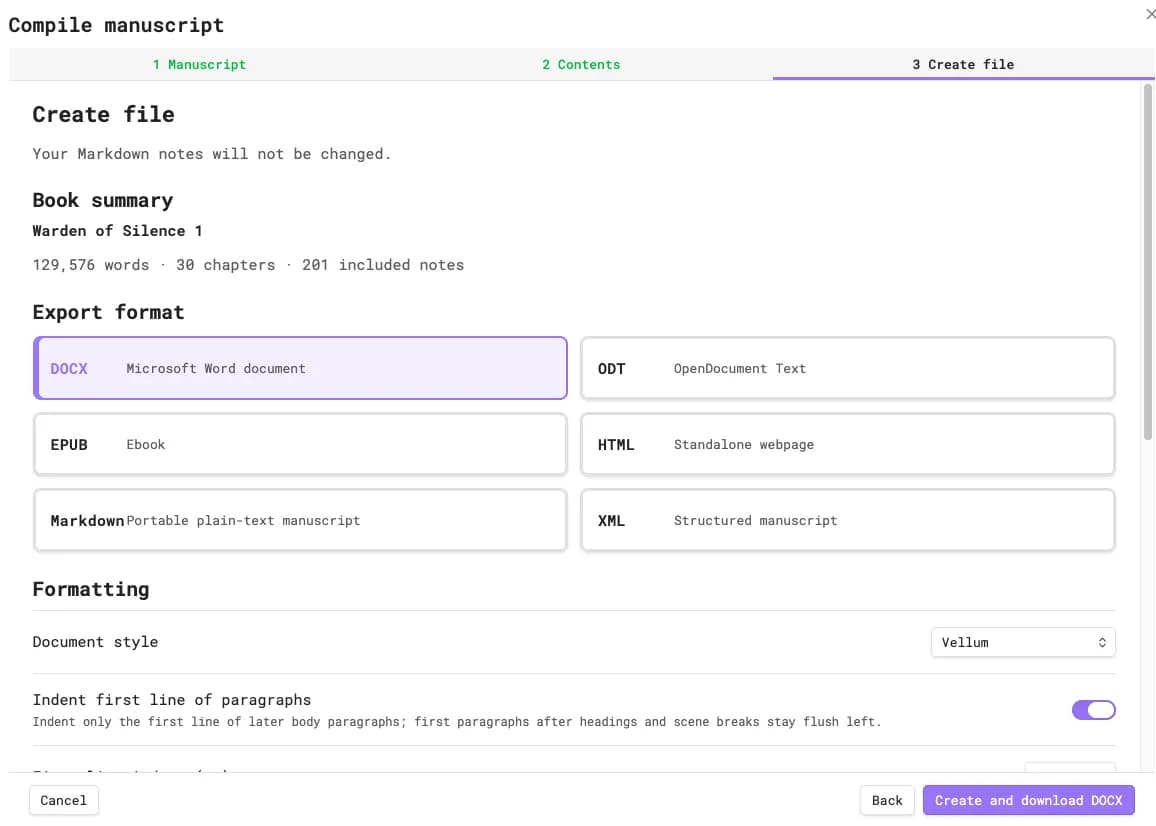Image resolution: width=1156 pixels, height=826 pixels.
Task: Open the Document style Vellum dropdown
Action: click(1023, 642)
